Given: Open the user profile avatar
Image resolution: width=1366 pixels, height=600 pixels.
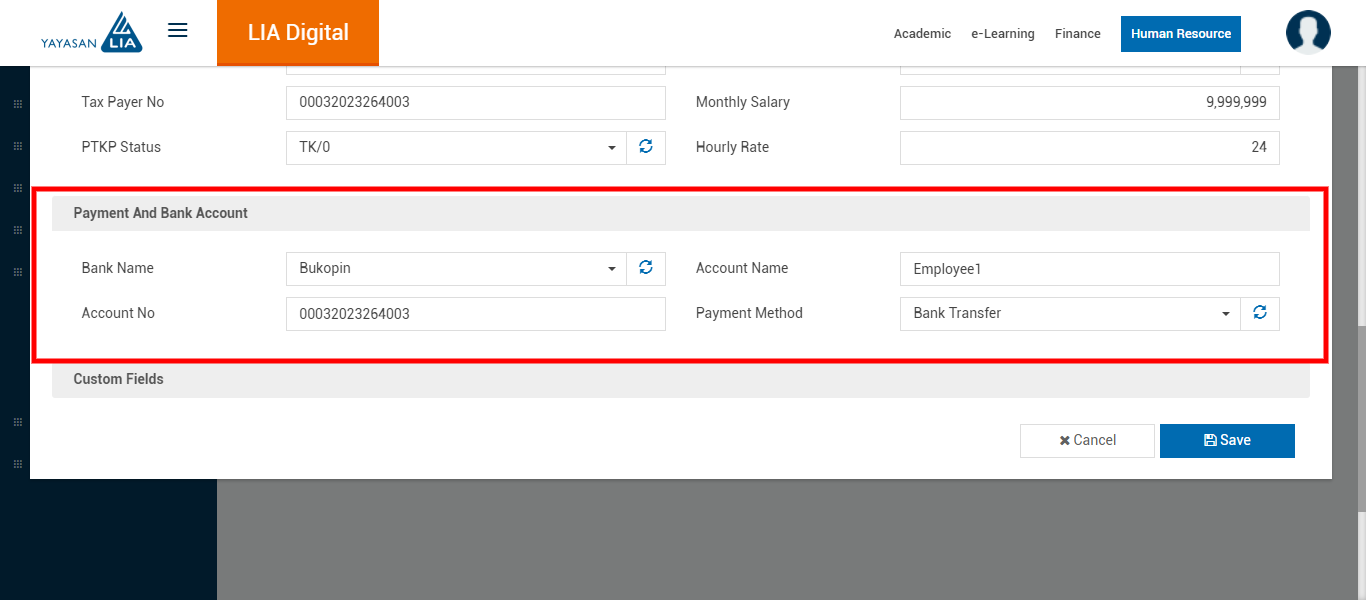Looking at the screenshot, I should click(1307, 32).
